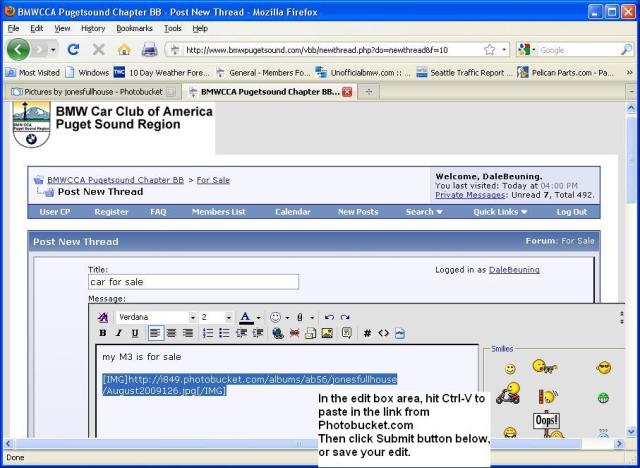The height and width of the screenshot is (468, 640).
Task: Click the Insert Image icon
Action: pyautogui.click(x=327, y=333)
